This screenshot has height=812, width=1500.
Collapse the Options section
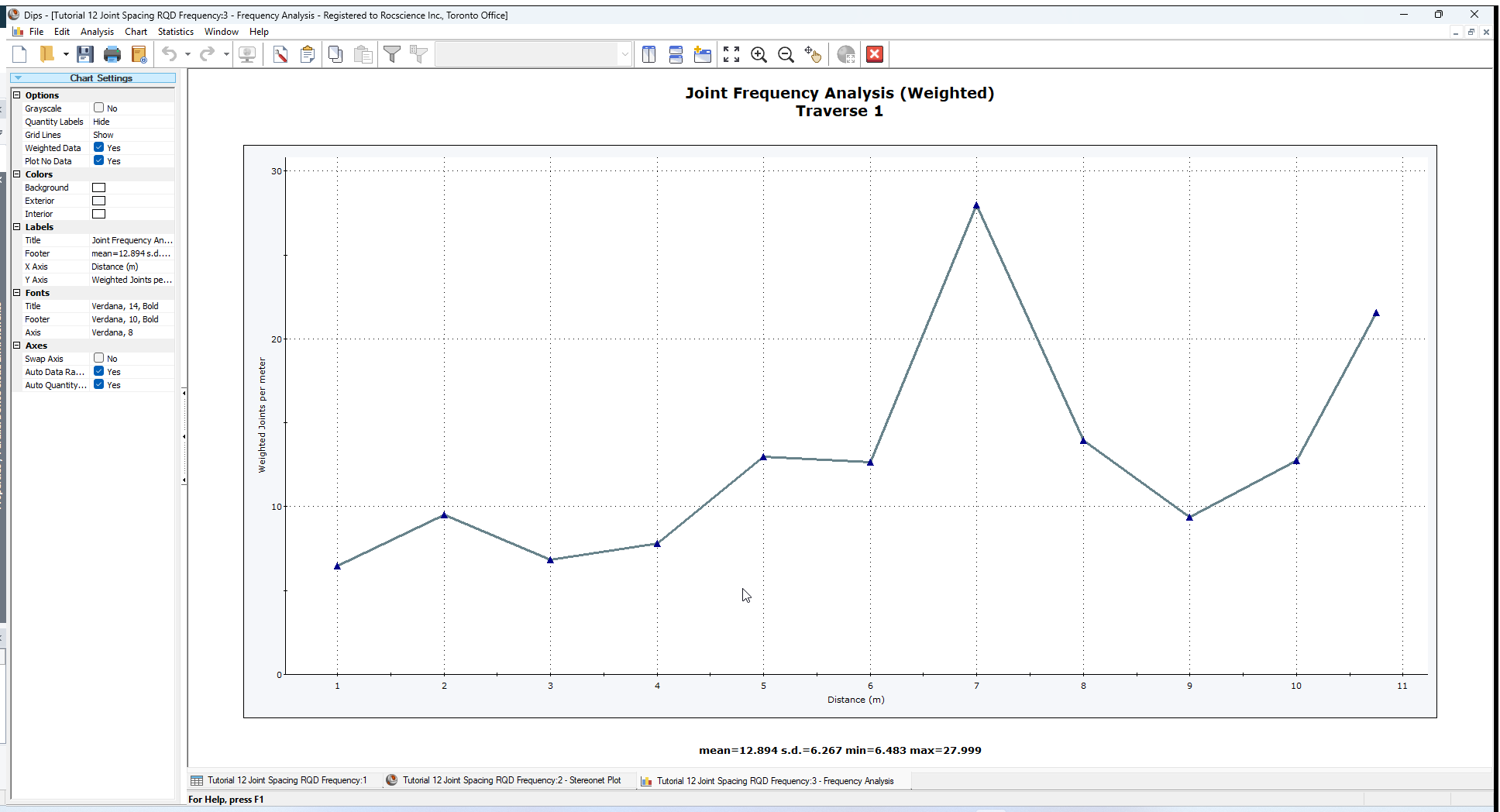click(17, 95)
